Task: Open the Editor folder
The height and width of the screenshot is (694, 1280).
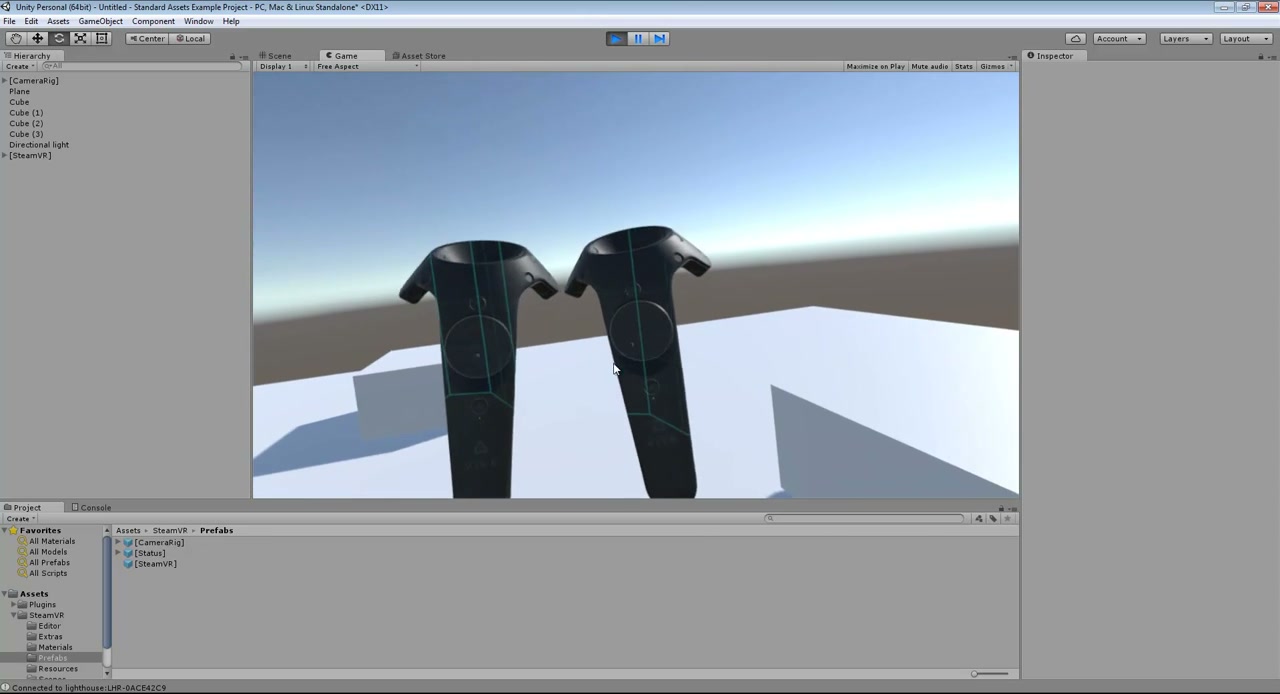Action: [x=49, y=626]
